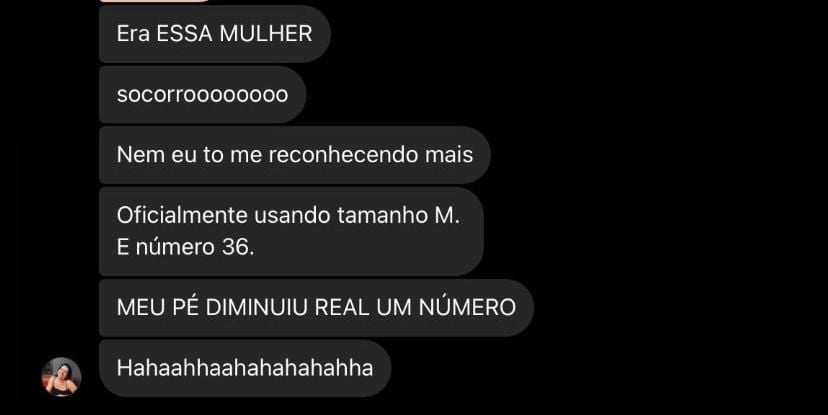Image resolution: width=828 pixels, height=415 pixels.
Task: Tap the 'Hahaahhaahahahahahha' message bubble
Action: point(245,368)
